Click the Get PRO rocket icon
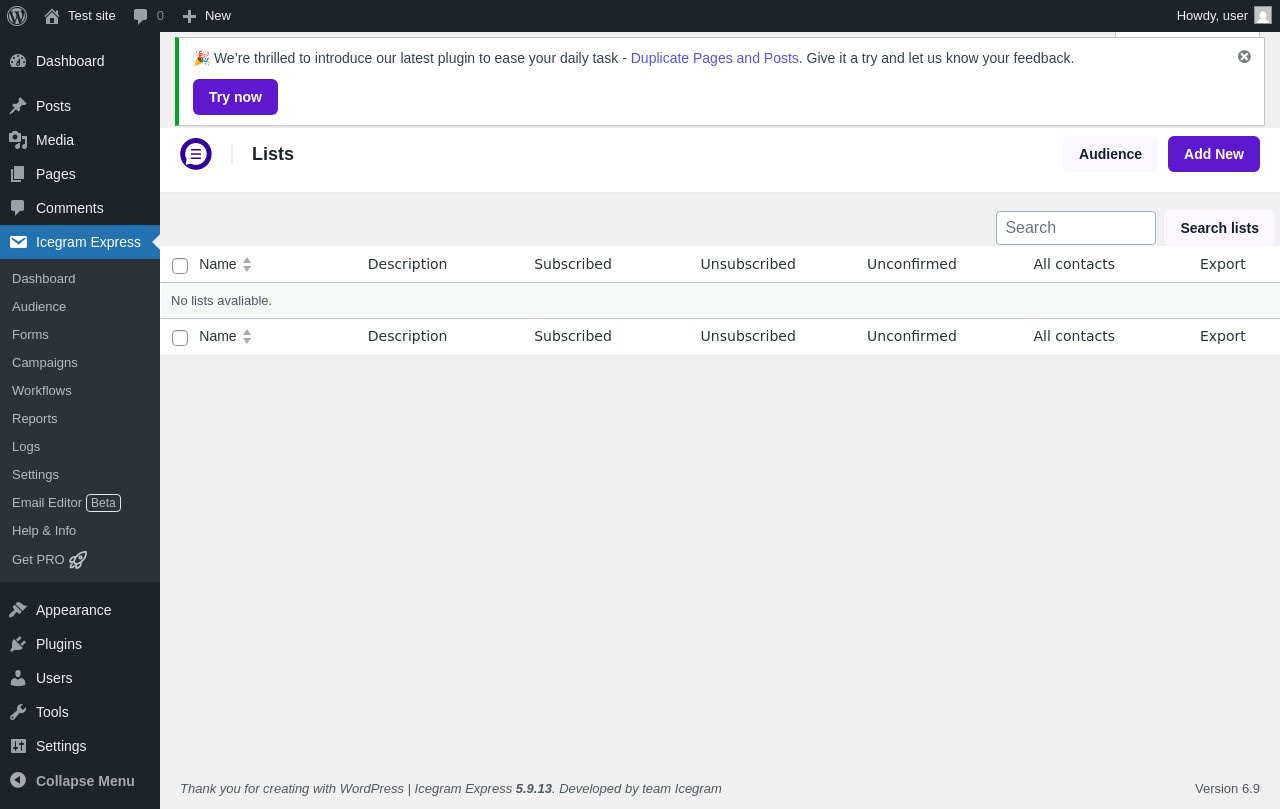This screenshot has height=809, width=1280. [x=78, y=560]
